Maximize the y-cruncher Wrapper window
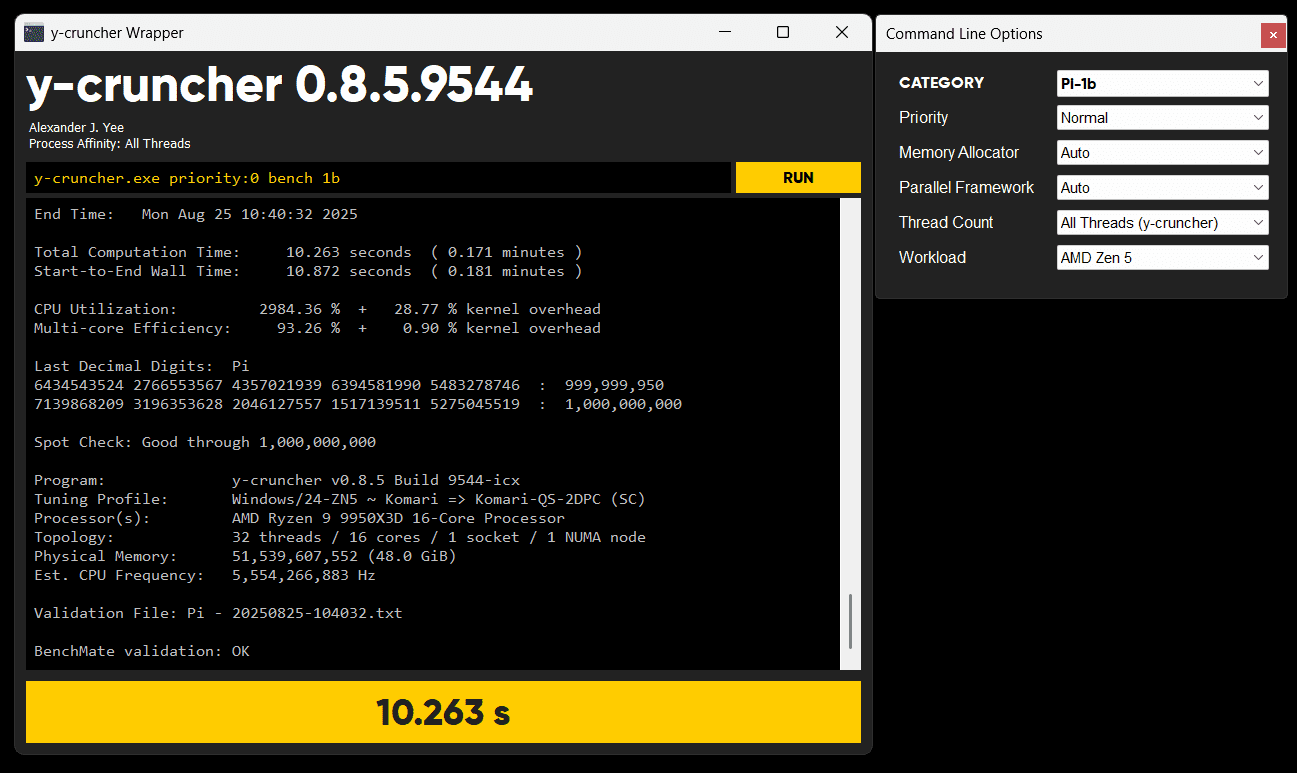 tap(783, 33)
